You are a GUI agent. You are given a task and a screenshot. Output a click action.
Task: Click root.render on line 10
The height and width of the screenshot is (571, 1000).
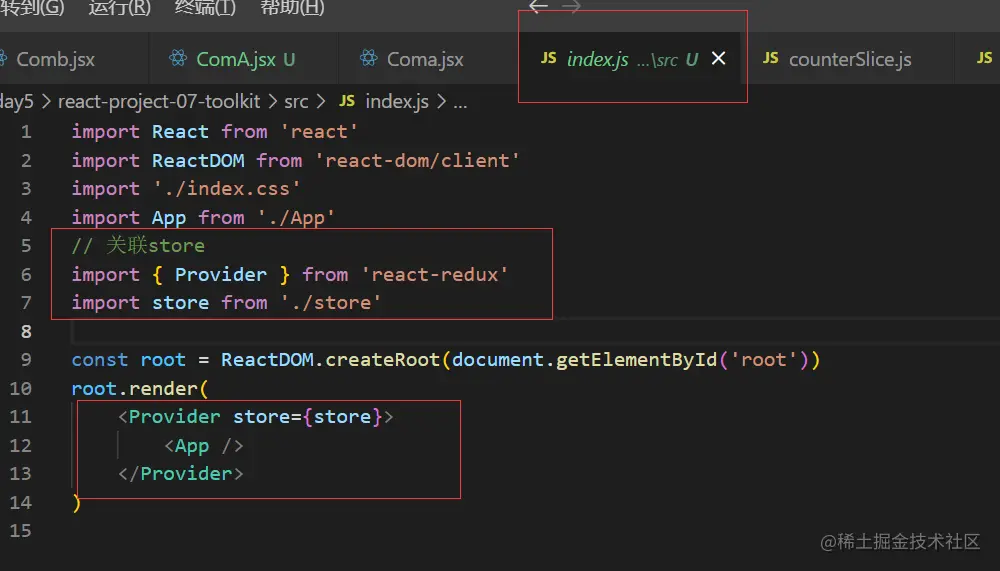(x=135, y=389)
